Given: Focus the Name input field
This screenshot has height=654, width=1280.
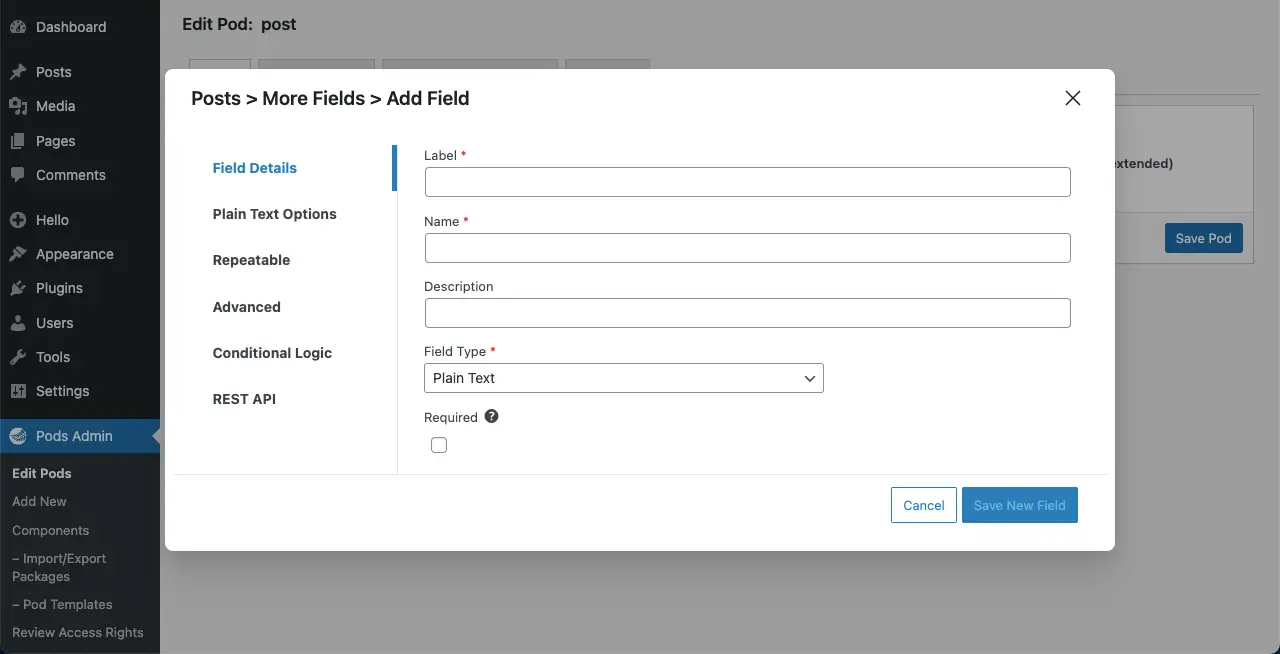Looking at the screenshot, I should point(748,248).
